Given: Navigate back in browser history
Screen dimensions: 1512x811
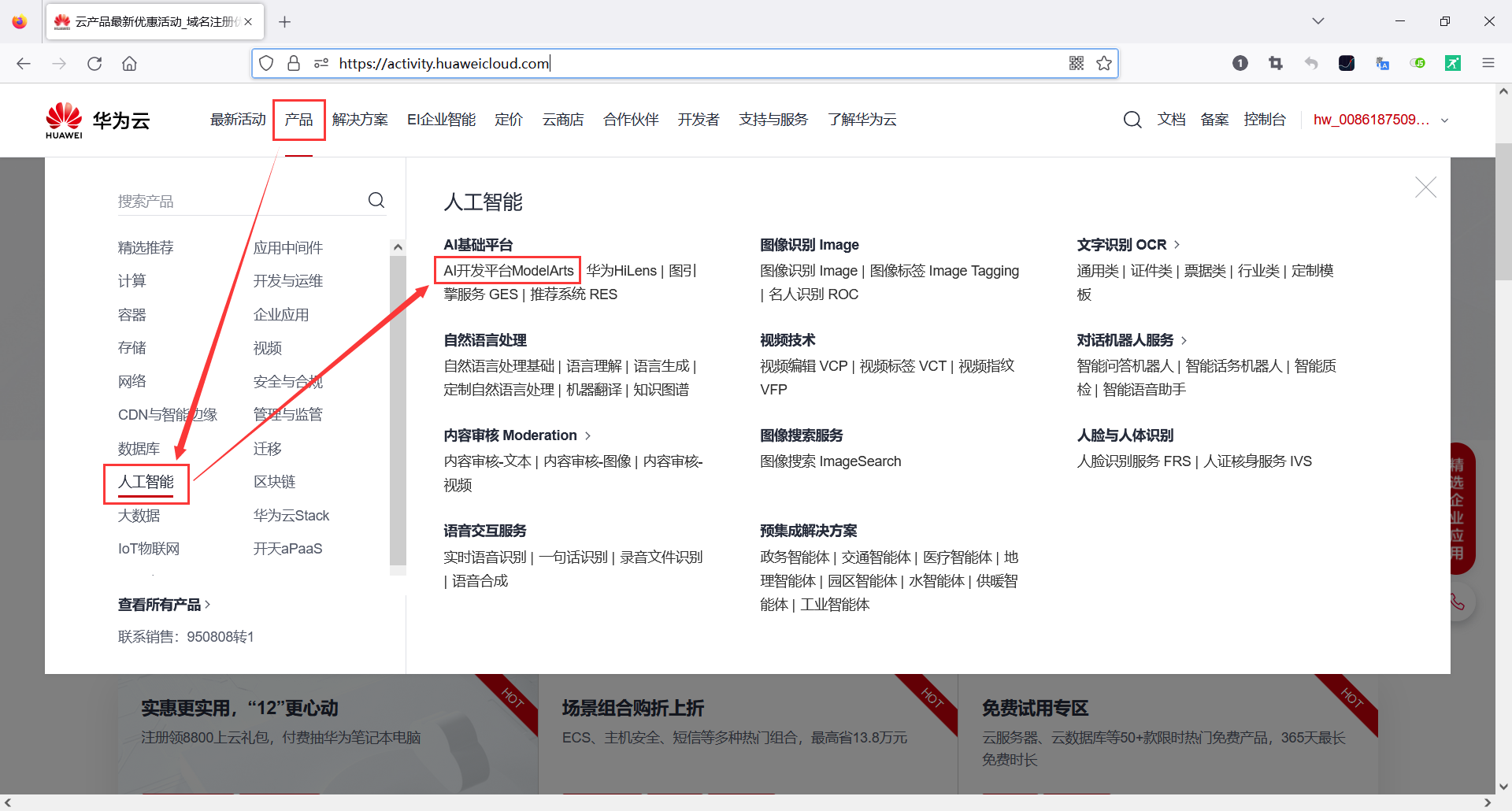Looking at the screenshot, I should coord(24,64).
